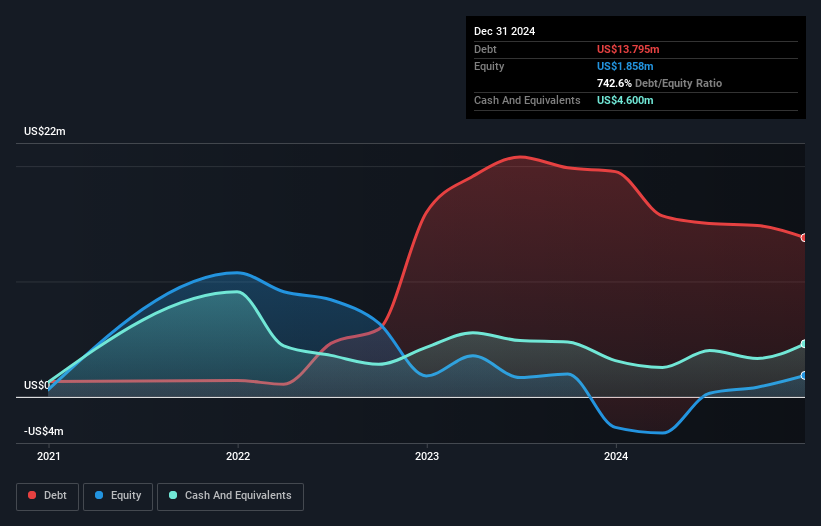Click the 742.6% Debt/Equity Ratio text
Viewport: 821px width, 526px height.
[659, 83]
